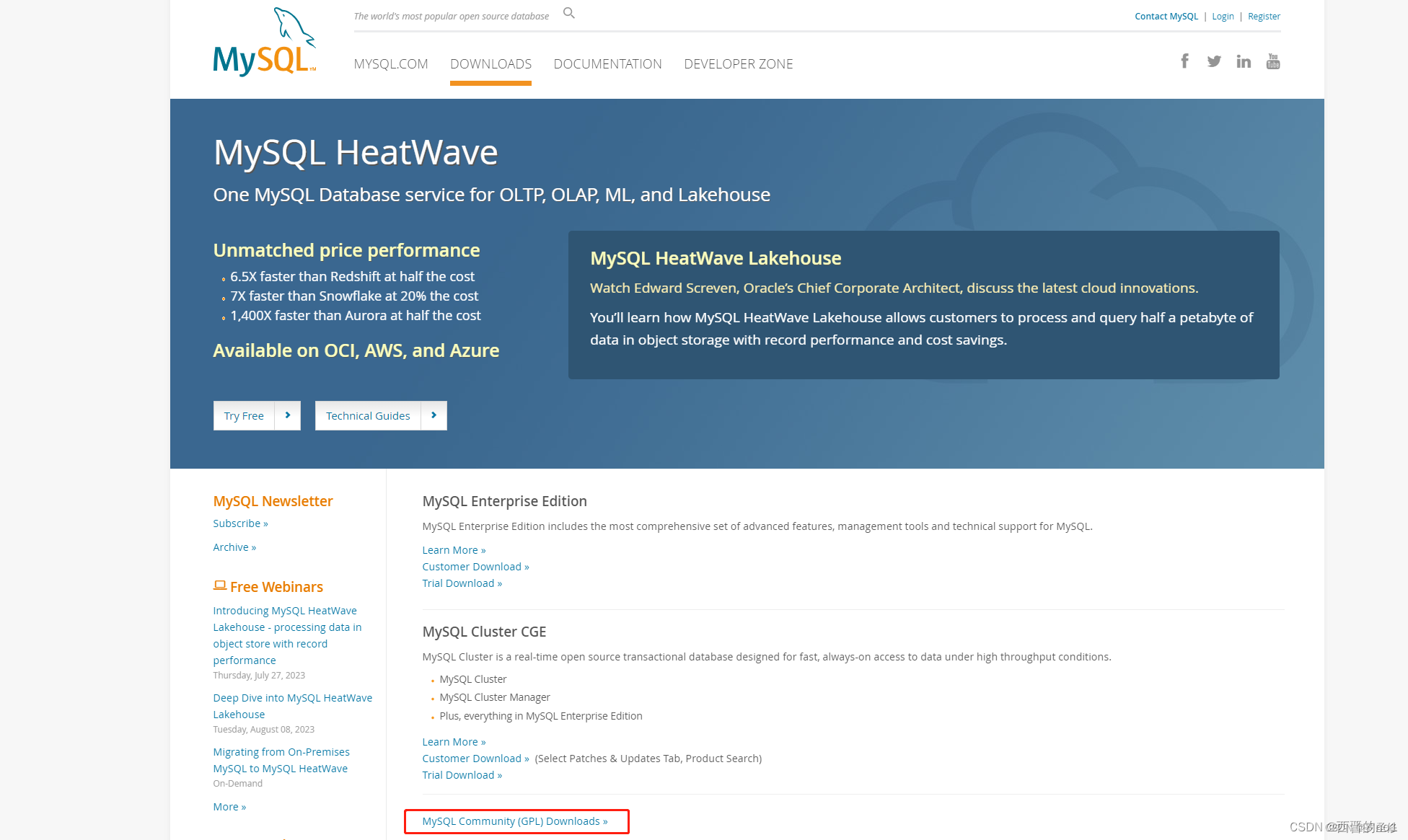Click 'MySQL Cluster Manager' bullet item
The height and width of the screenshot is (840, 1408).
(495, 697)
